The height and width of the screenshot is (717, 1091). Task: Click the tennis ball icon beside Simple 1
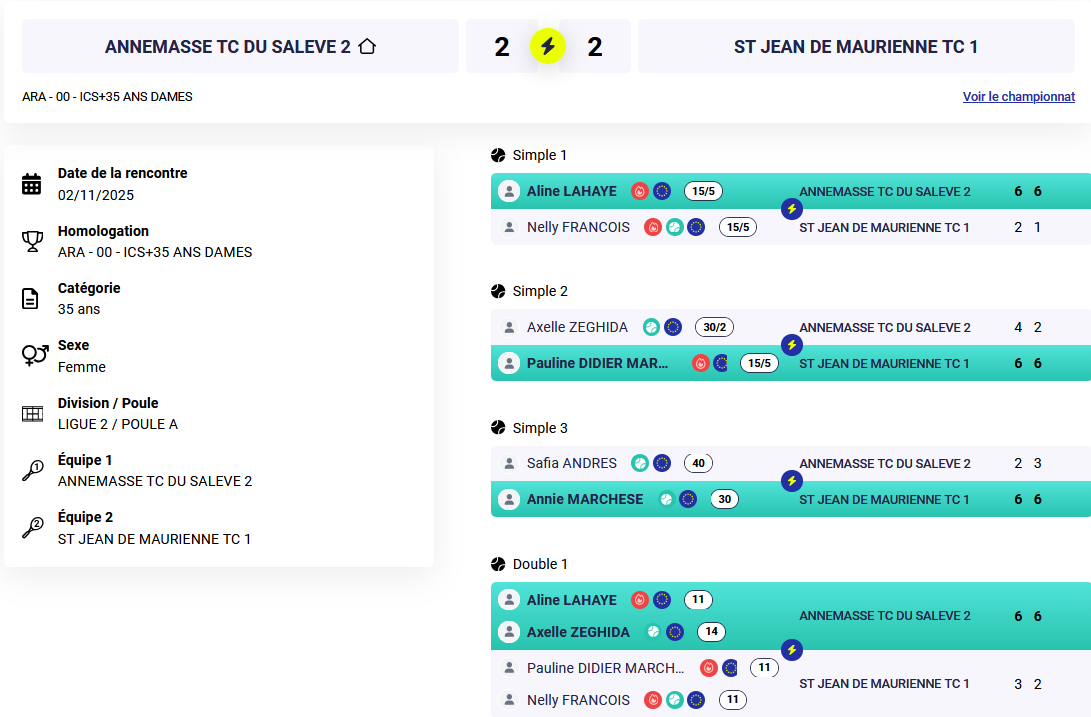pyautogui.click(x=499, y=155)
